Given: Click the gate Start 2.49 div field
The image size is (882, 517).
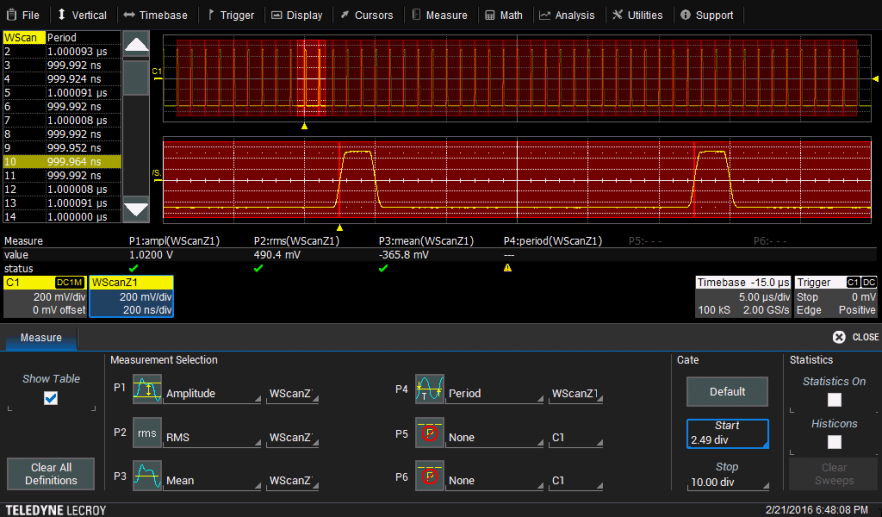Looking at the screenshot, I should pos(727,433).
